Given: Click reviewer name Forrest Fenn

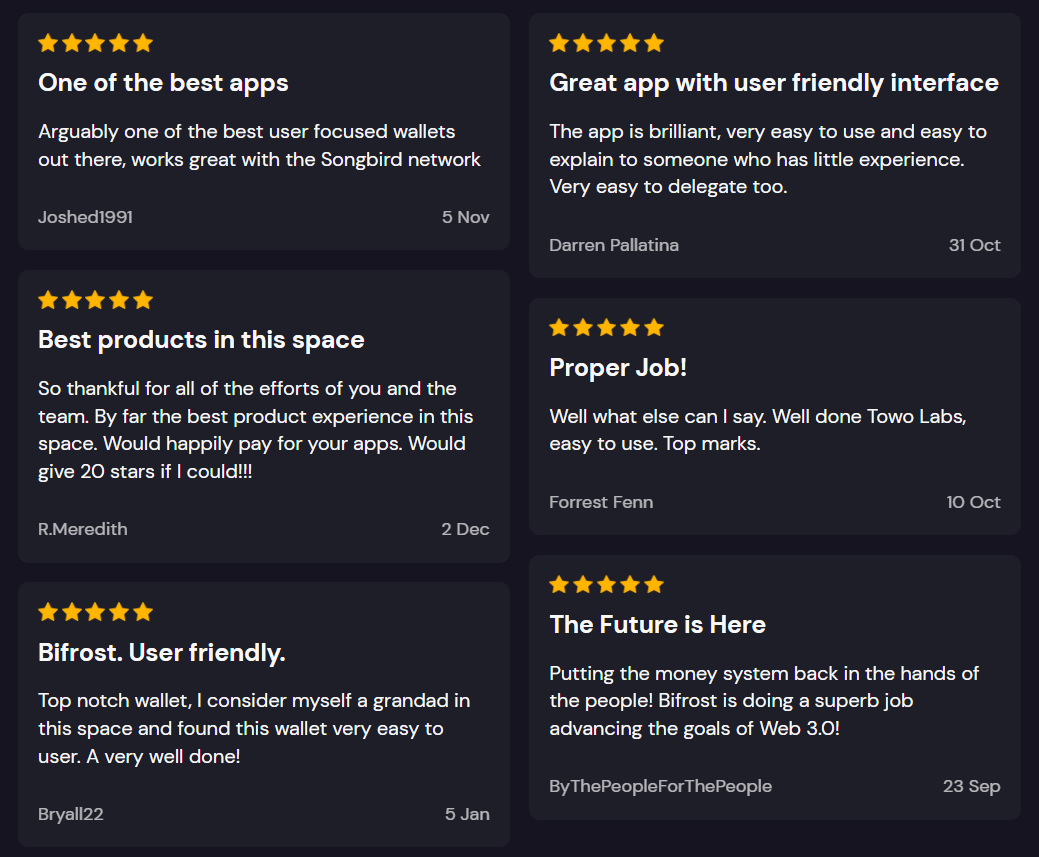Looking at the screenshot, I should point(601,502).
